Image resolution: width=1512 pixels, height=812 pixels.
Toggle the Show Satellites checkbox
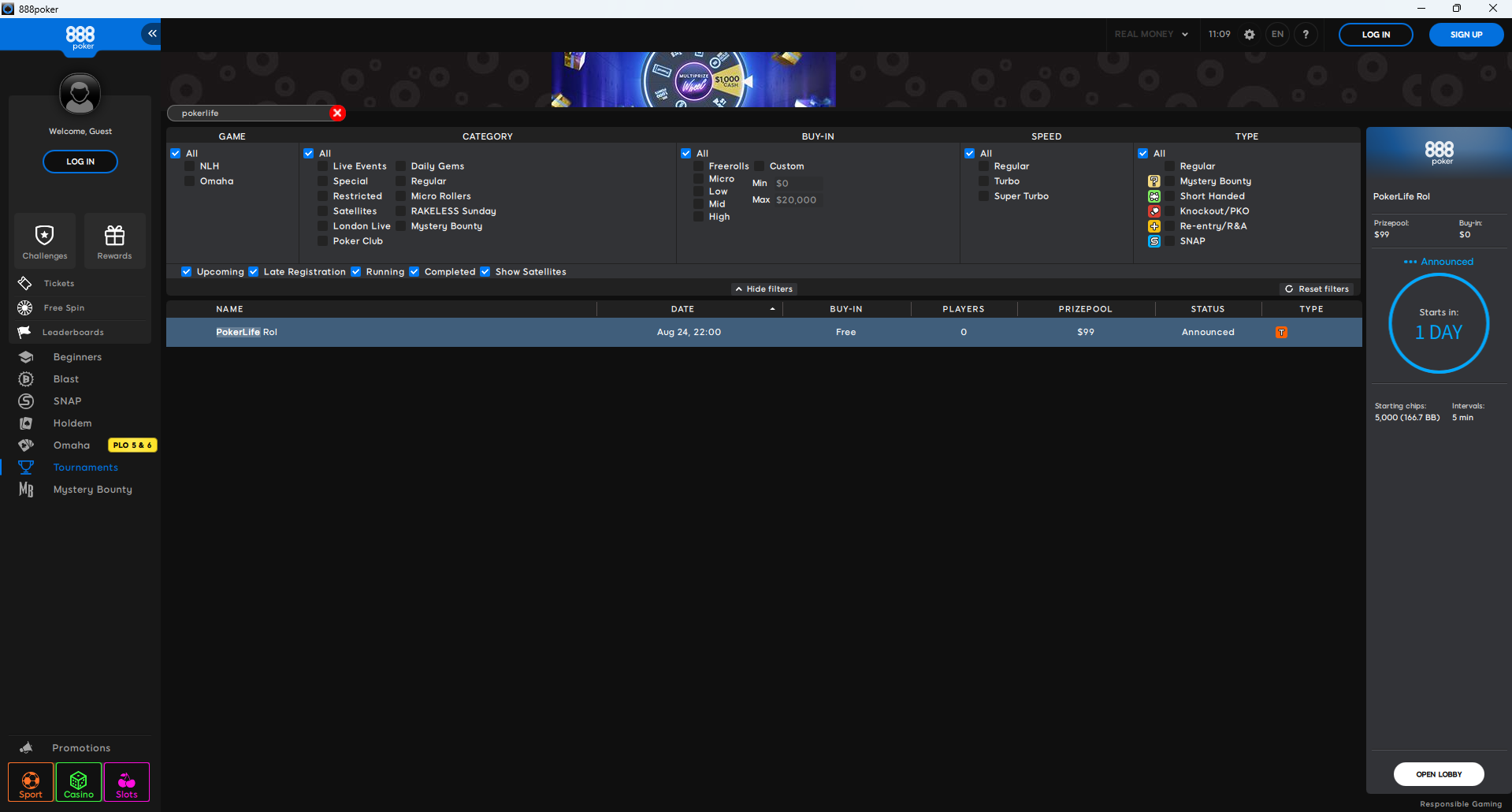485,272
